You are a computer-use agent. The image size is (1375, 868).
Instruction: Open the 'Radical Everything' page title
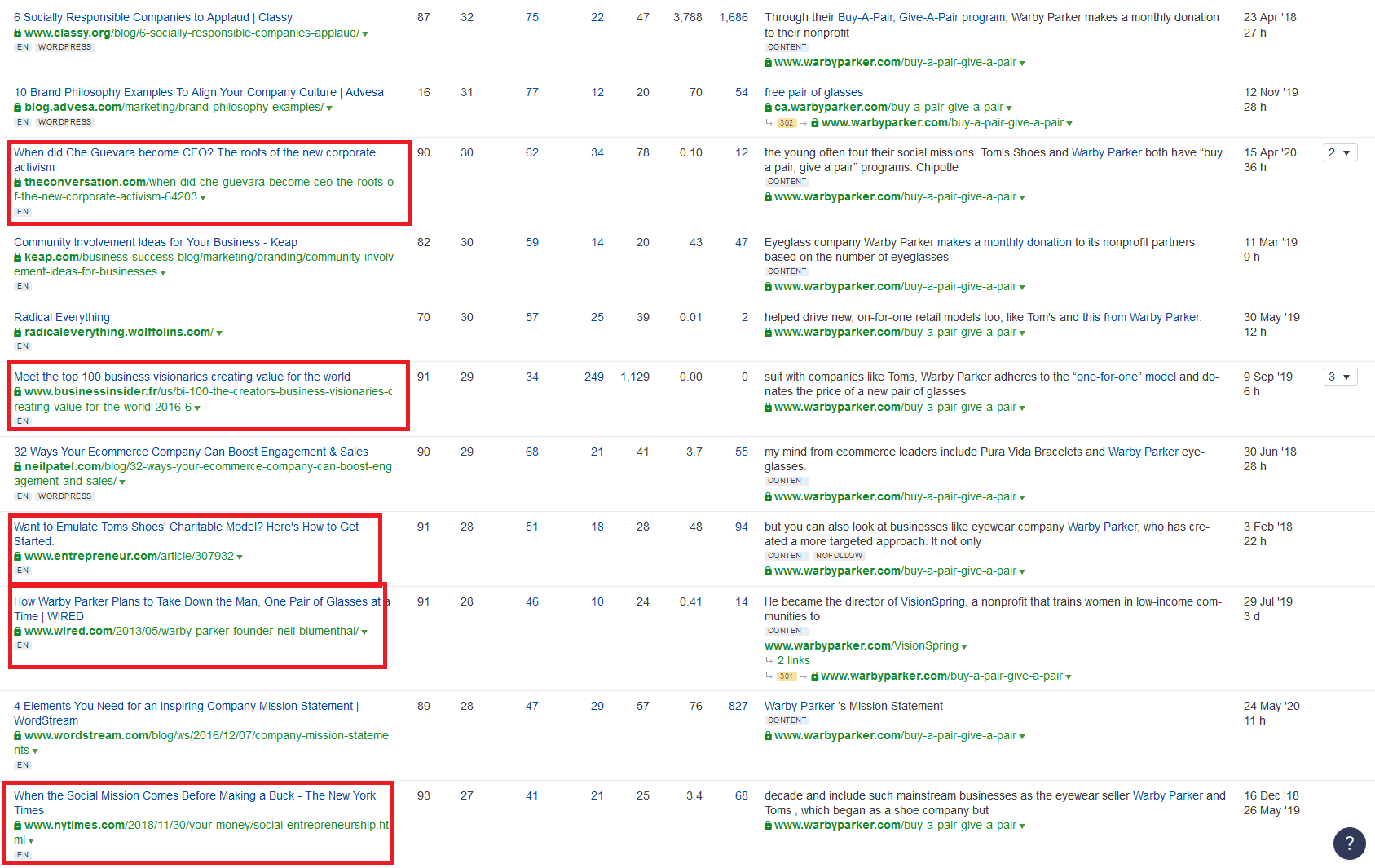[x=62, y=317]
